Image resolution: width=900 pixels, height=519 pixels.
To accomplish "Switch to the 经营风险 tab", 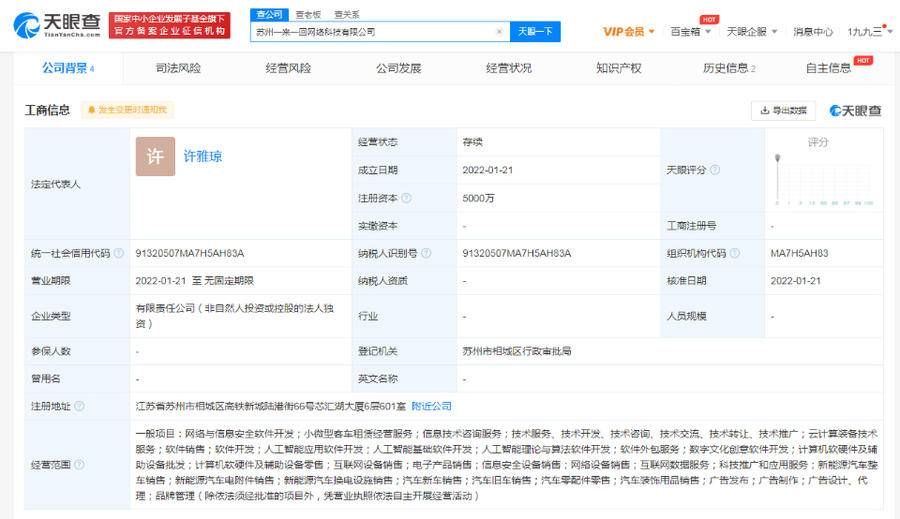I will (288, 68).
